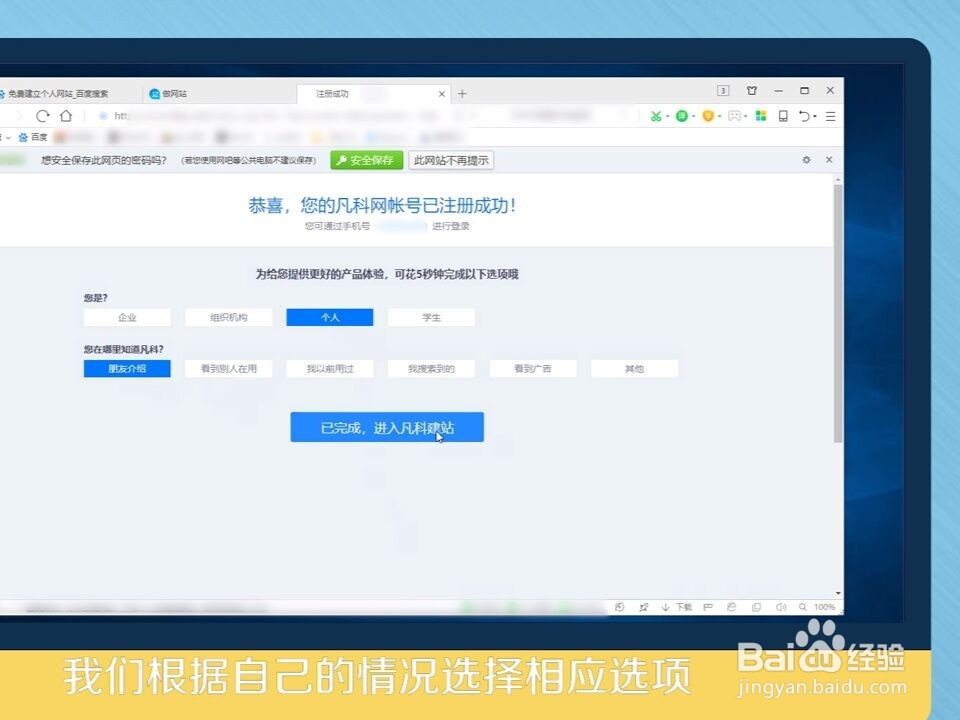960x720 pixels.
Task: Click the zoom magnifier 100% in status bar
Action: [x=817, y=607]
